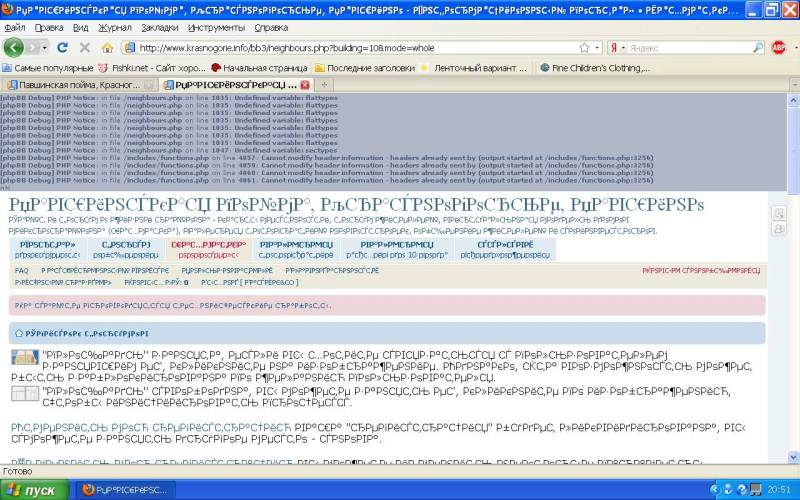Bookmark page using the star icon
The image size is (800, 500).
[584, 47]
